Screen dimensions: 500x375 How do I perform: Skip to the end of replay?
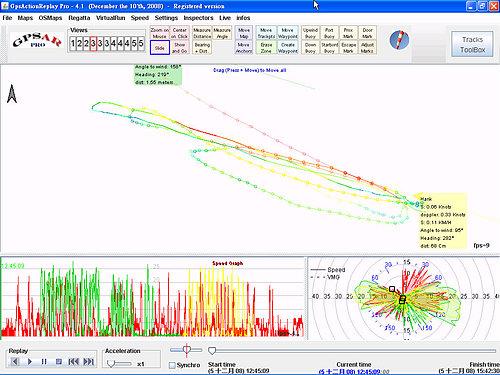click(88, 361)
